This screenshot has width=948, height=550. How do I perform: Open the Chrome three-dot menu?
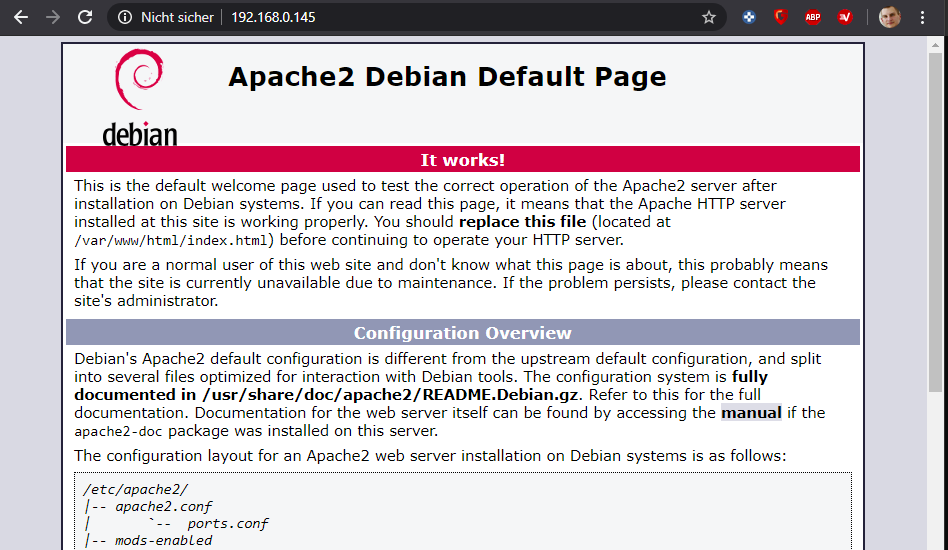click(923, 17)
